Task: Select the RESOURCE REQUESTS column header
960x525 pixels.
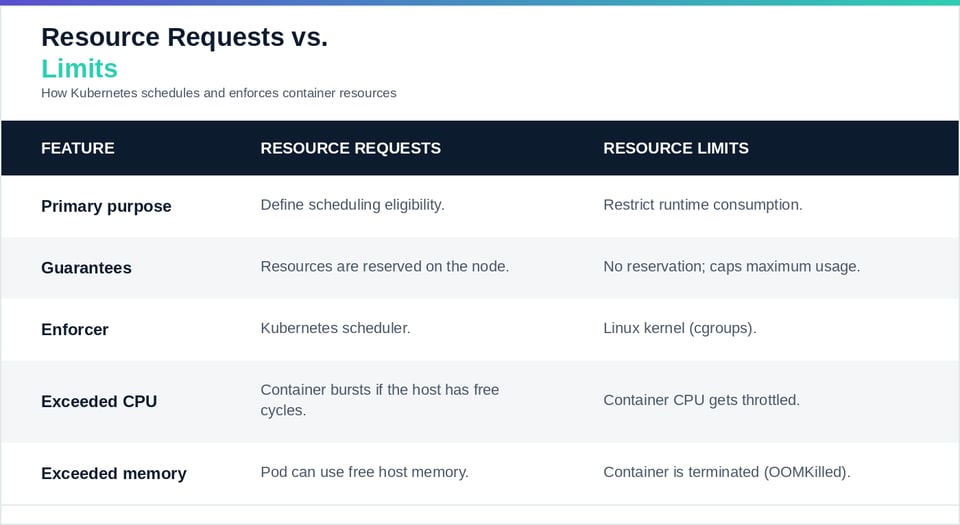Action: pos(350,148)
